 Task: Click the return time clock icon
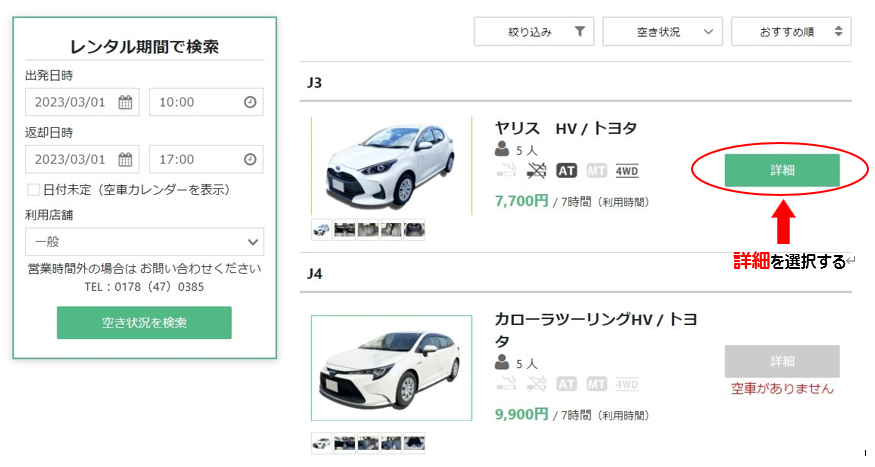point(250,159)
